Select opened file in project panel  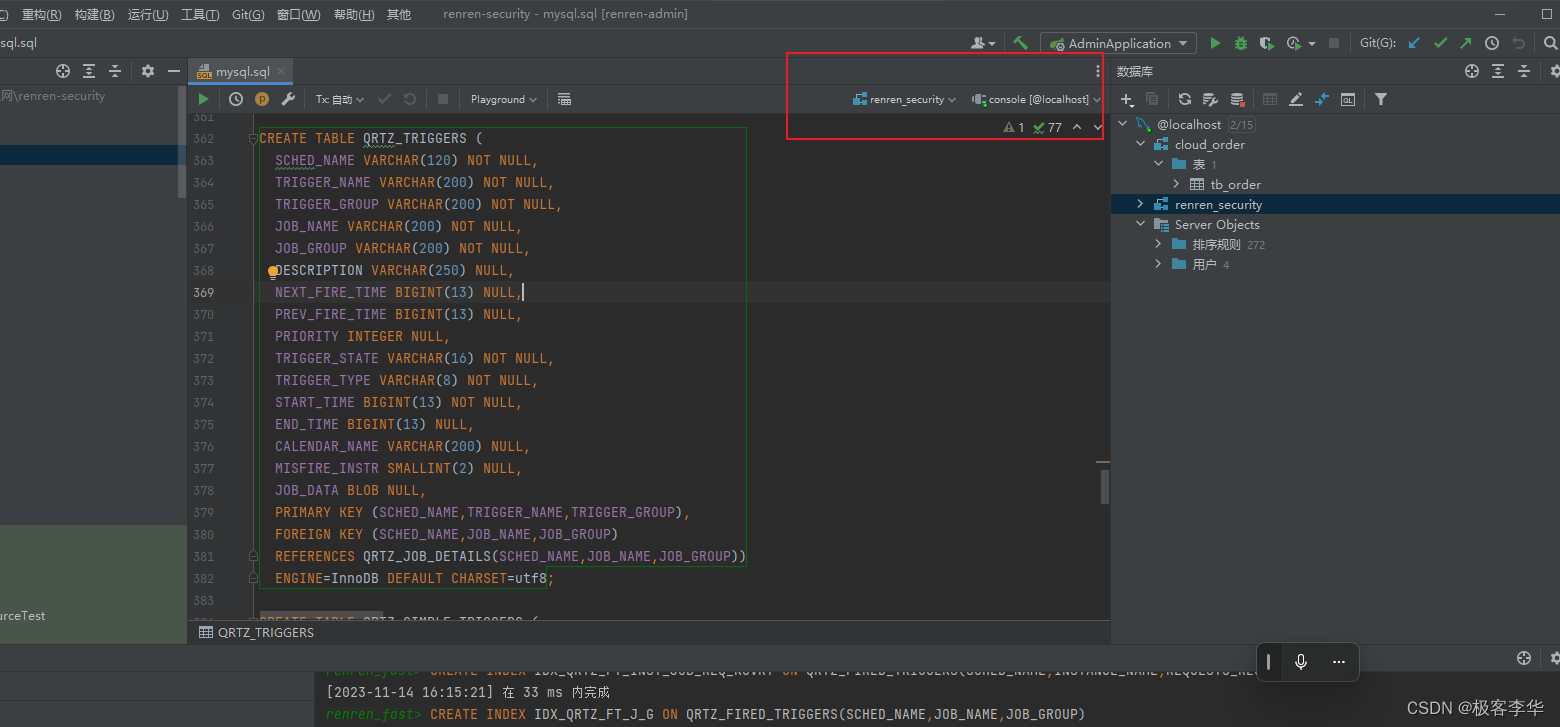63,71
